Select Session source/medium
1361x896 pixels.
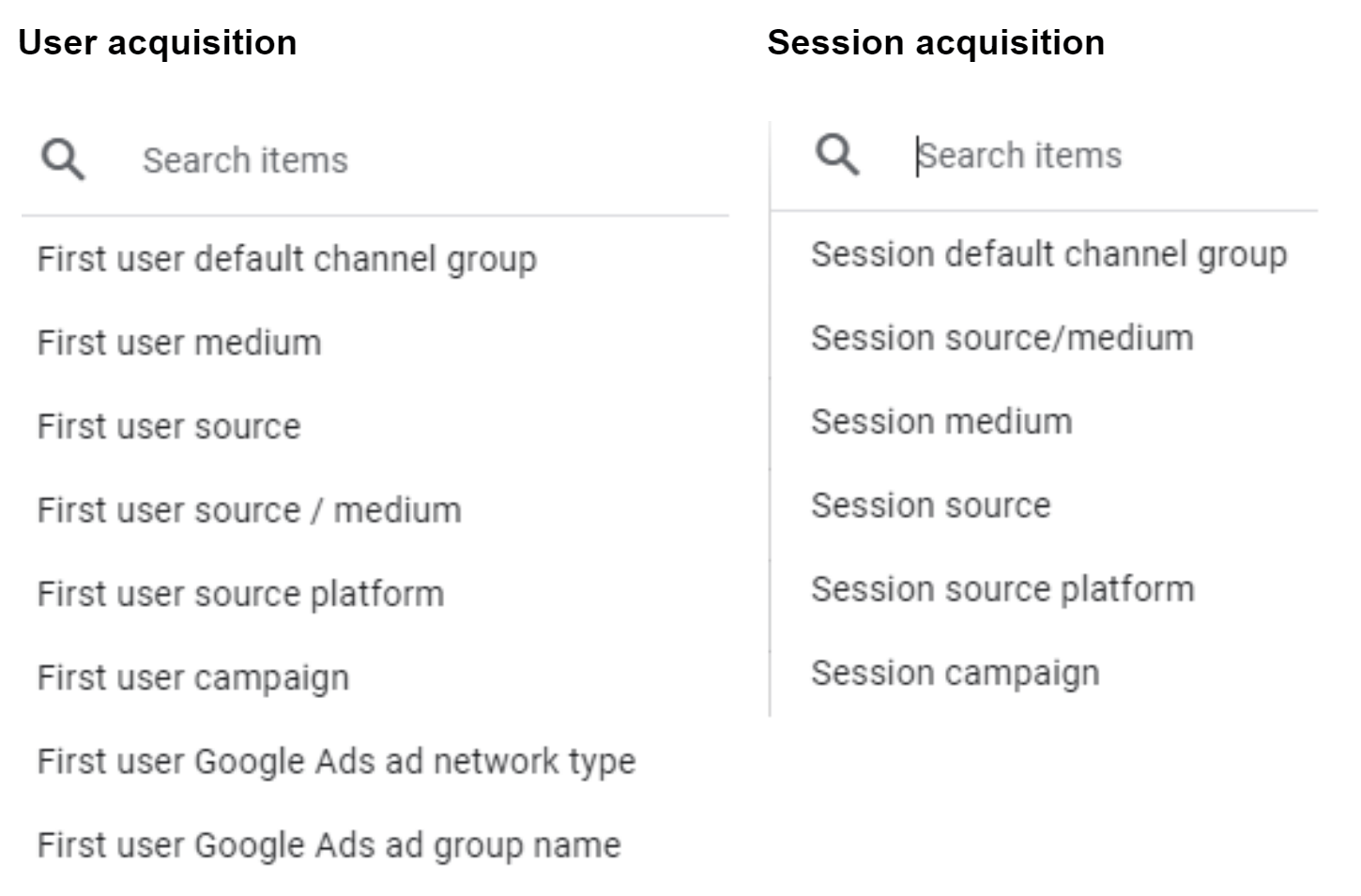click(x=1001, y=337)
